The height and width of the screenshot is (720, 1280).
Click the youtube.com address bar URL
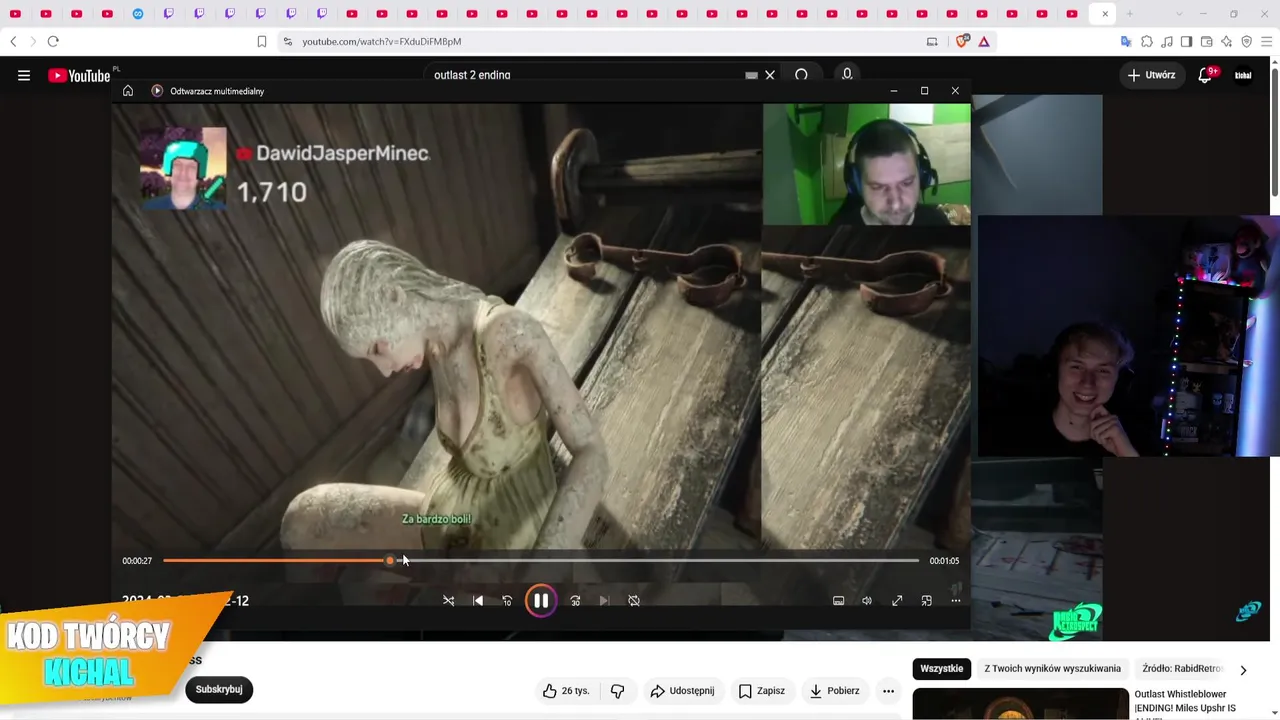point(382,42)
